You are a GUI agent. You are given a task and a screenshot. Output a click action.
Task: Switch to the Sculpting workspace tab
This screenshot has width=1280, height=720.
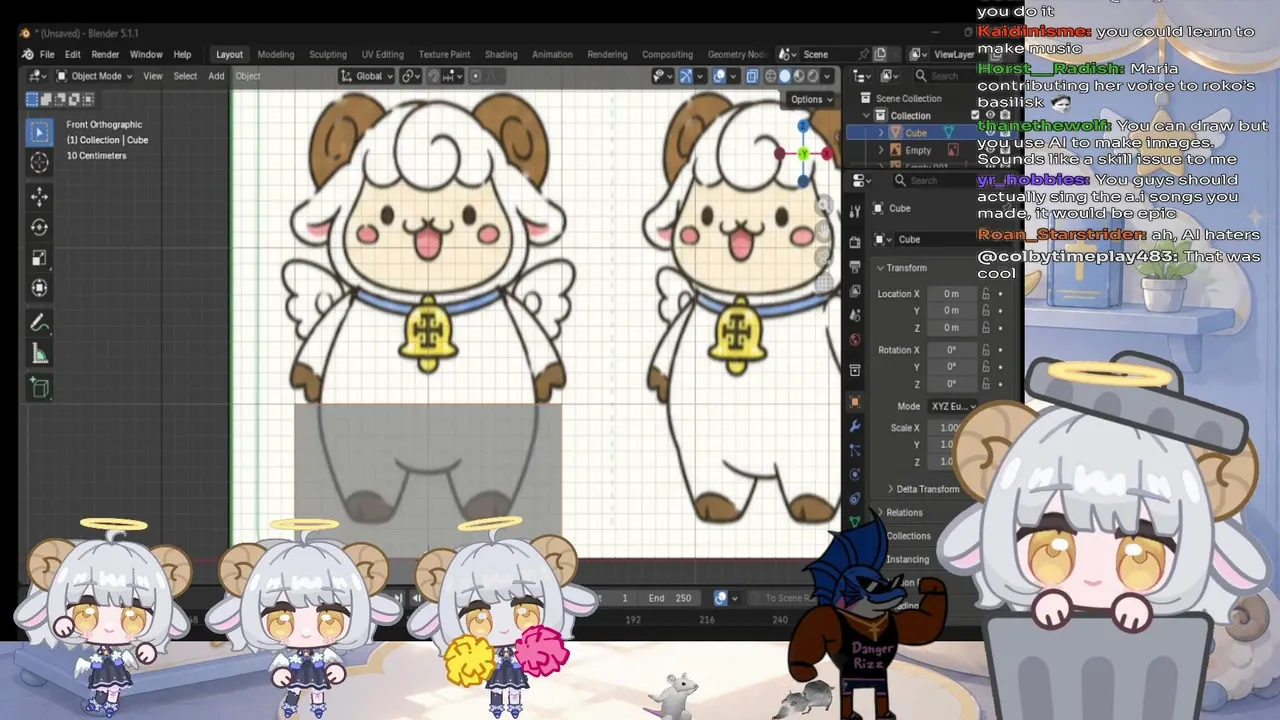[x=328, y=54]
